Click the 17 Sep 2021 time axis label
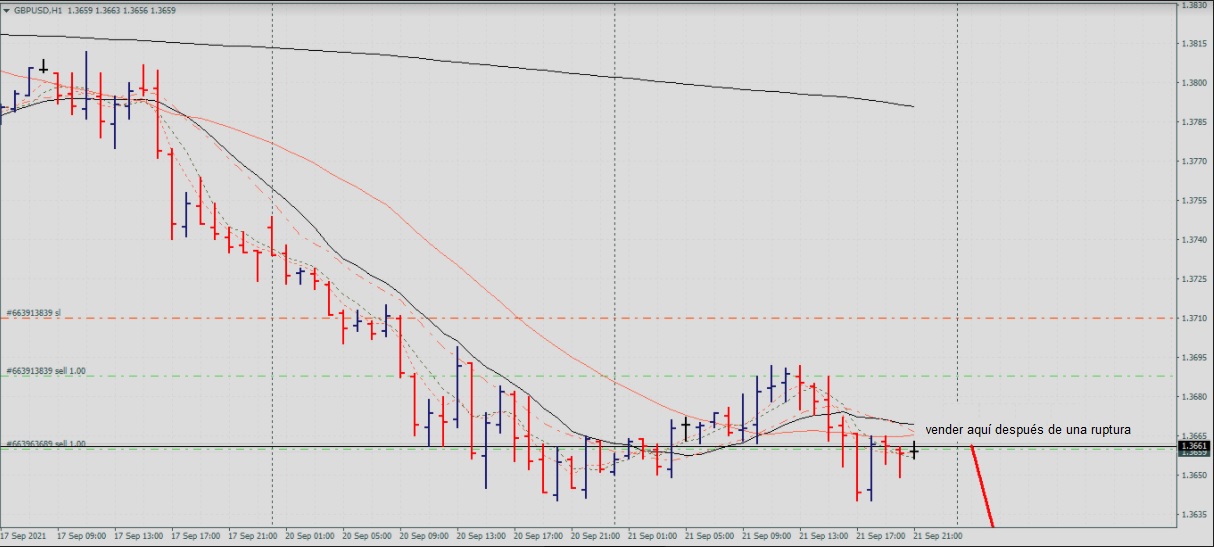 click(25, 536)
